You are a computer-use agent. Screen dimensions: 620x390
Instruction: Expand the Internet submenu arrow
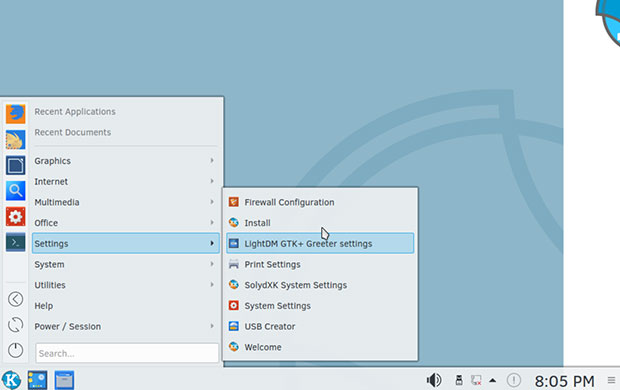point(212,181)
